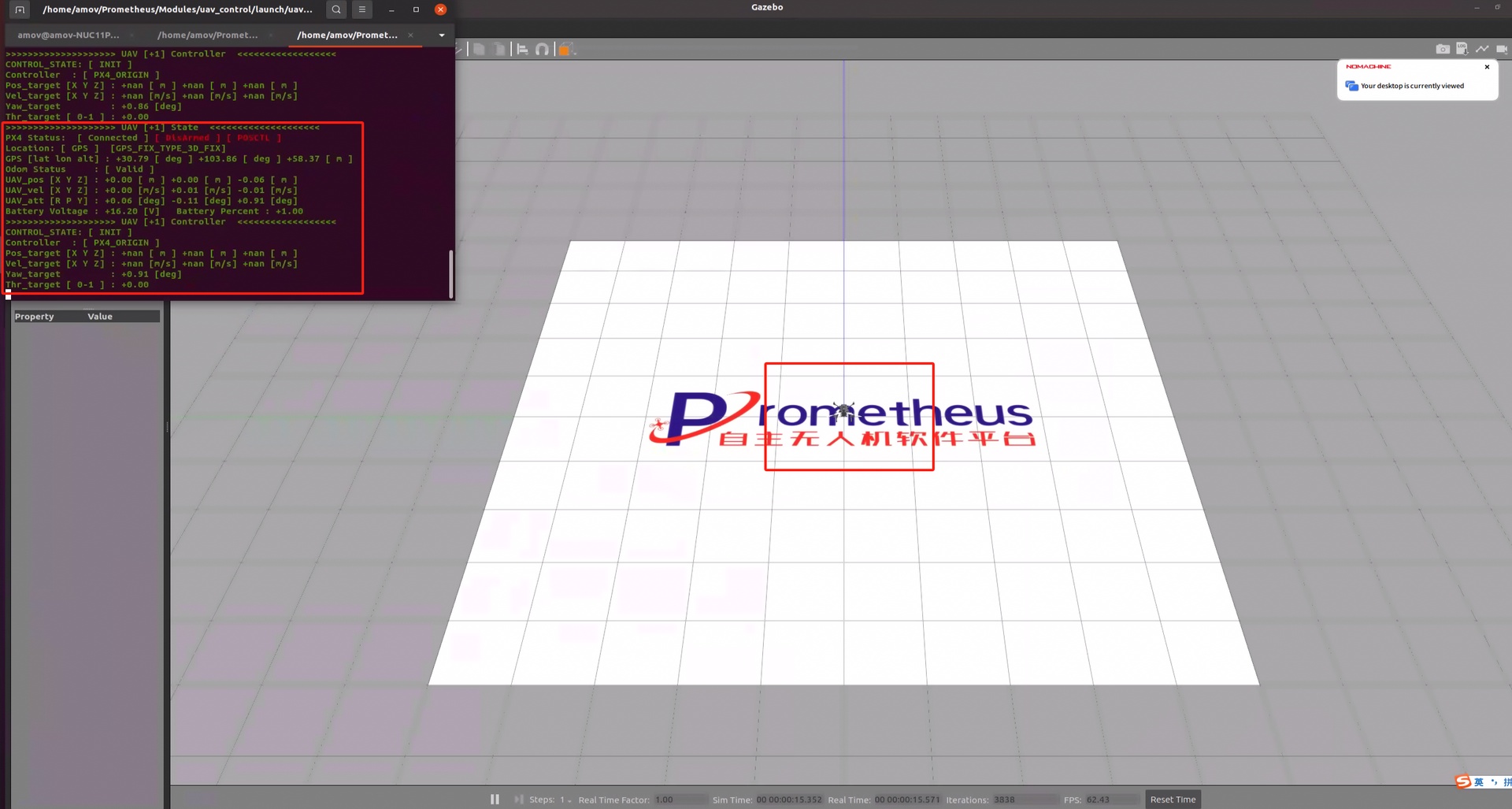1512x809 pixels.
Task: Toggle the Sogou English language indicator
Action: coord(1479,782)
